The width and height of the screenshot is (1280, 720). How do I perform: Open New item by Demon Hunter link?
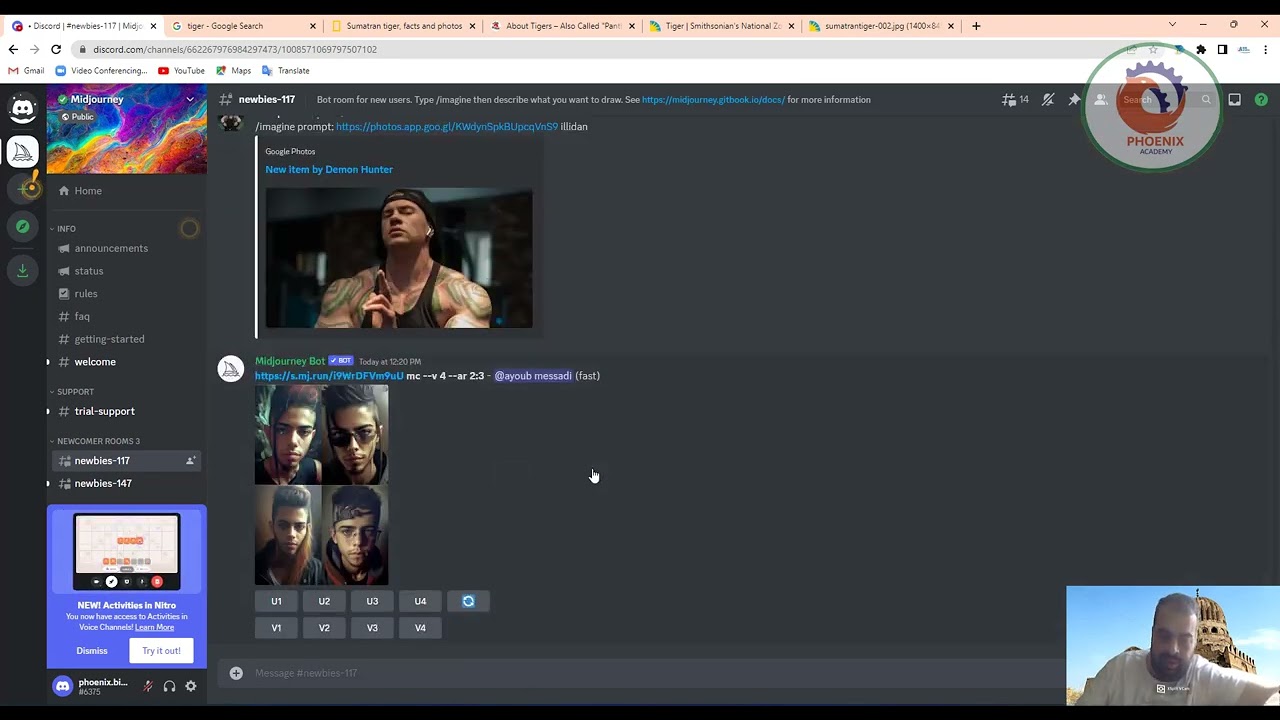click(x=329, y=170)
